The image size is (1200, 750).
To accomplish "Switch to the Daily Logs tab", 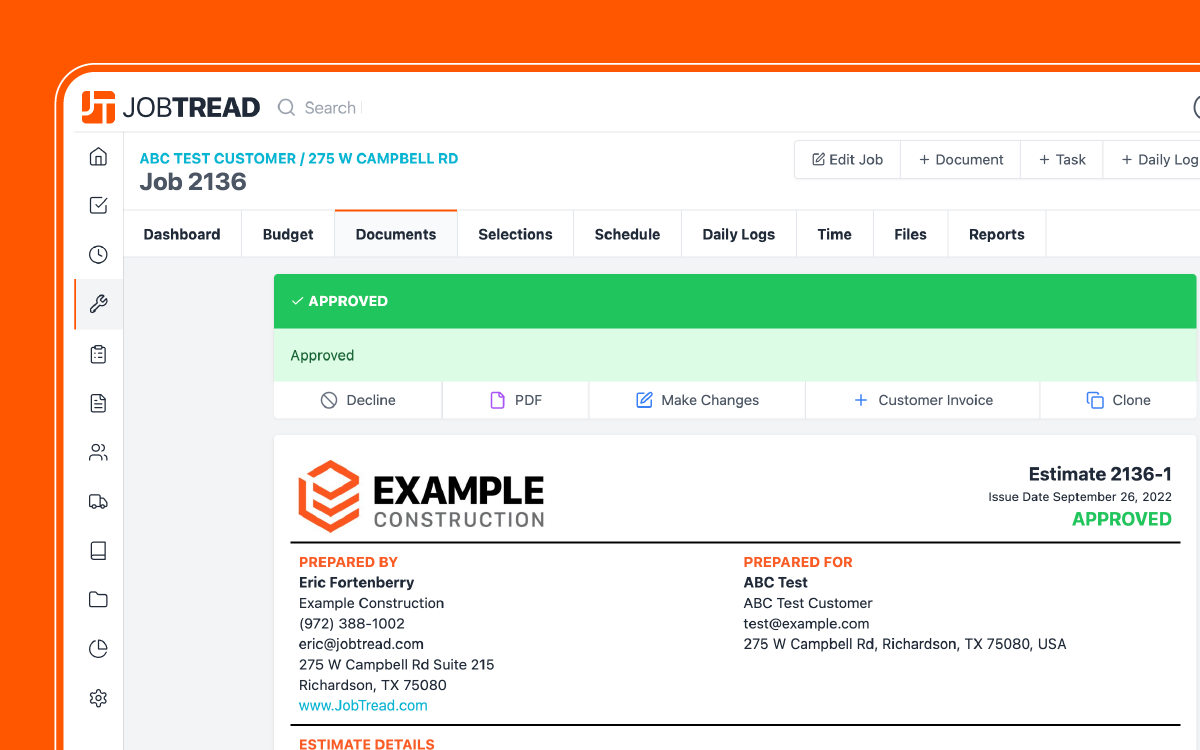I will pos(738,233).
